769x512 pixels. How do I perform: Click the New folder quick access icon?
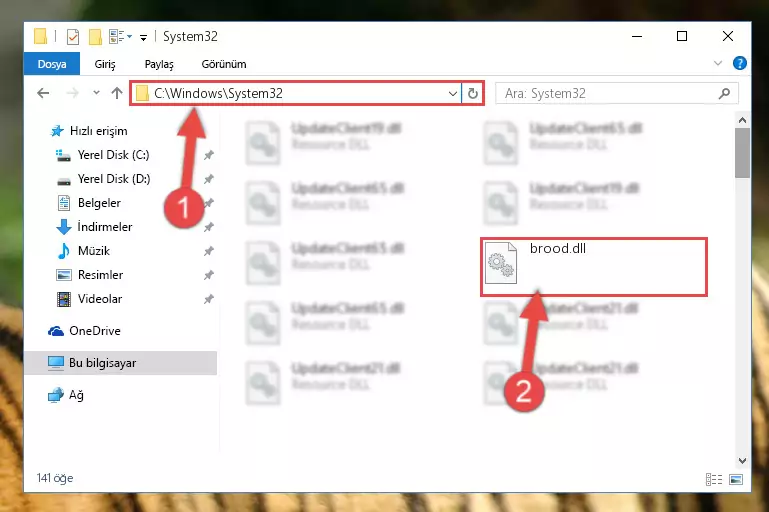pyautogui.click(x=95, y=37)
